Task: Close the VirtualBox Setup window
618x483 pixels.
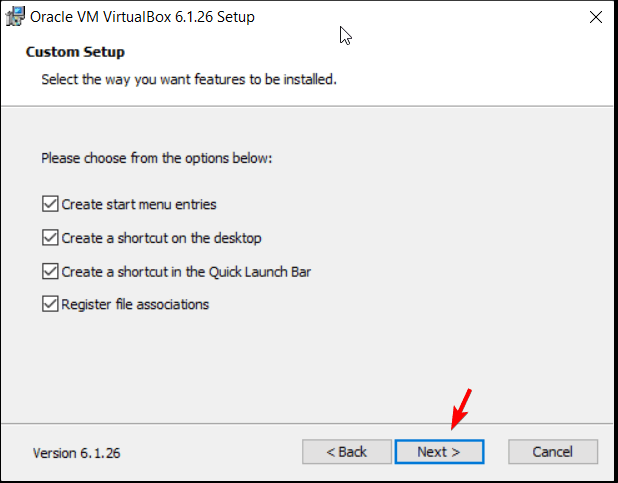Action: 596,17
